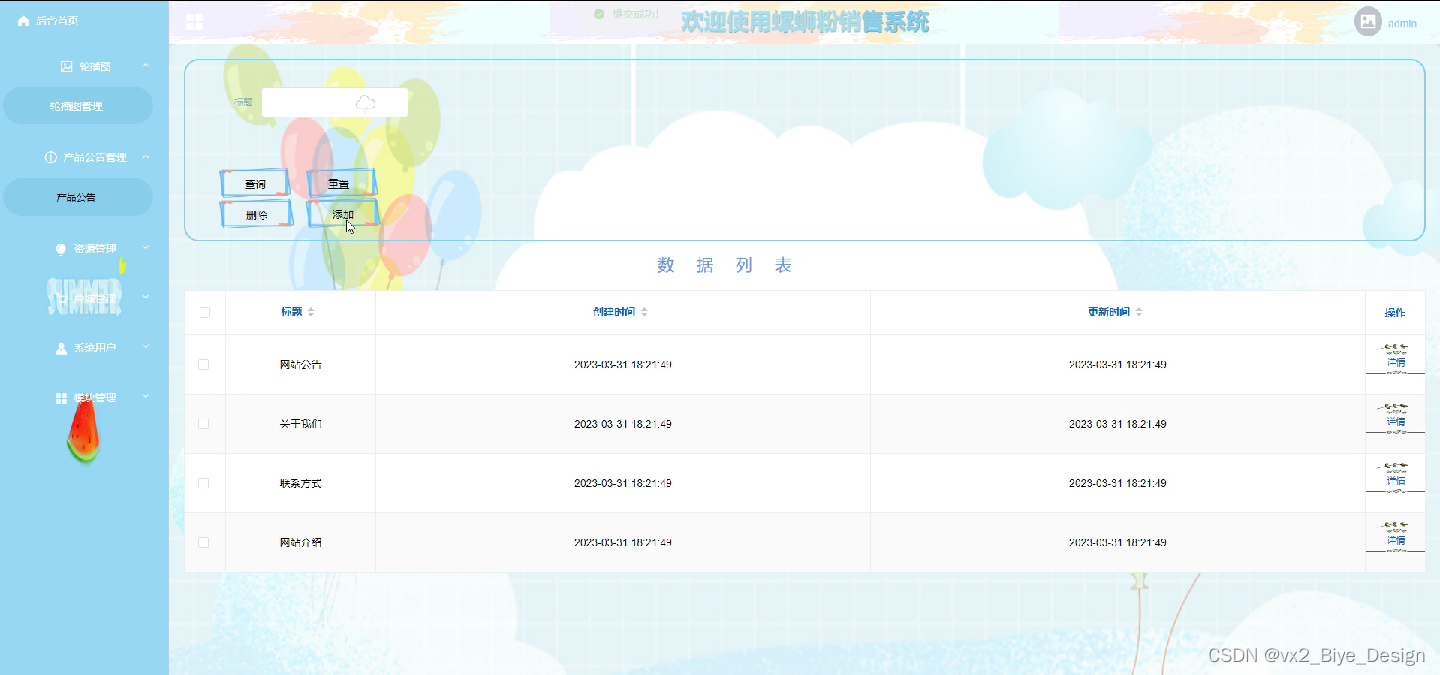Click the admin username label

[1402, 23]
